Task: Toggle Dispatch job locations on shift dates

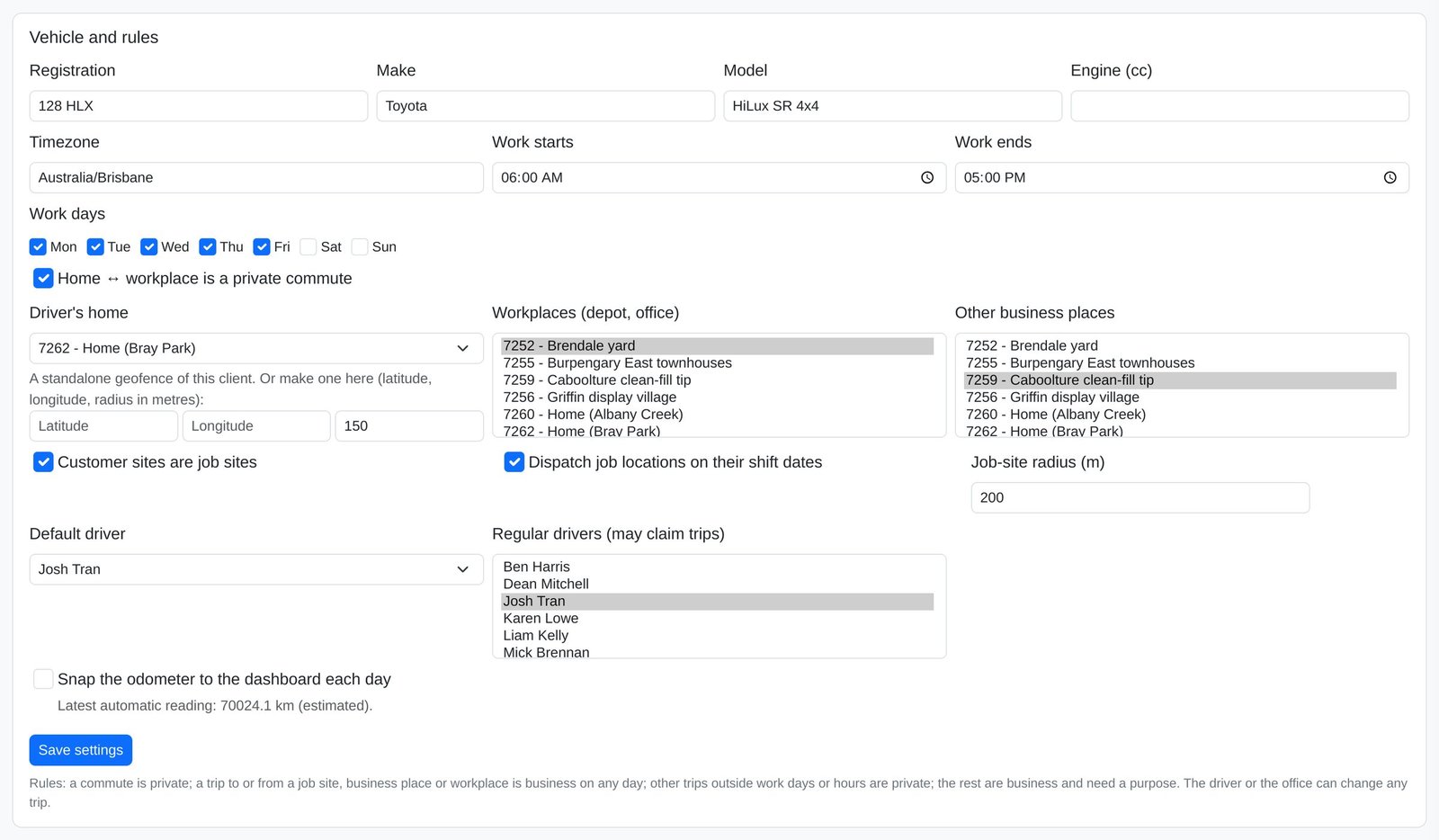Action: [514, 462]
